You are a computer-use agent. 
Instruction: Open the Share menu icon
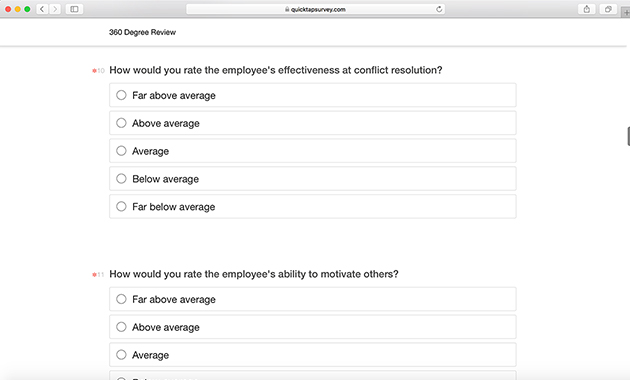[x=587, y=9]
